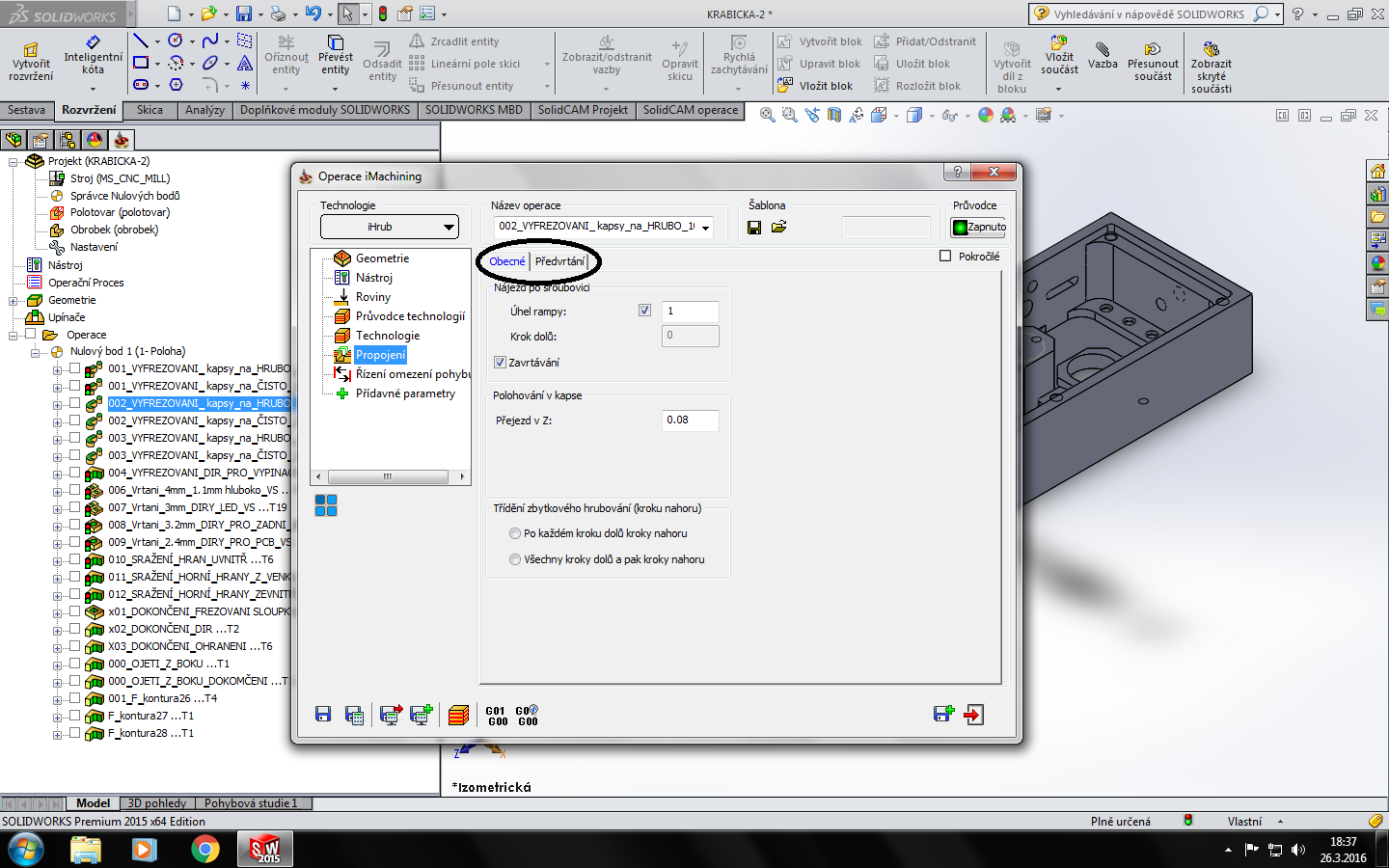
Task: Click the G01 G00 GCode icon
Action: [497, 716]
